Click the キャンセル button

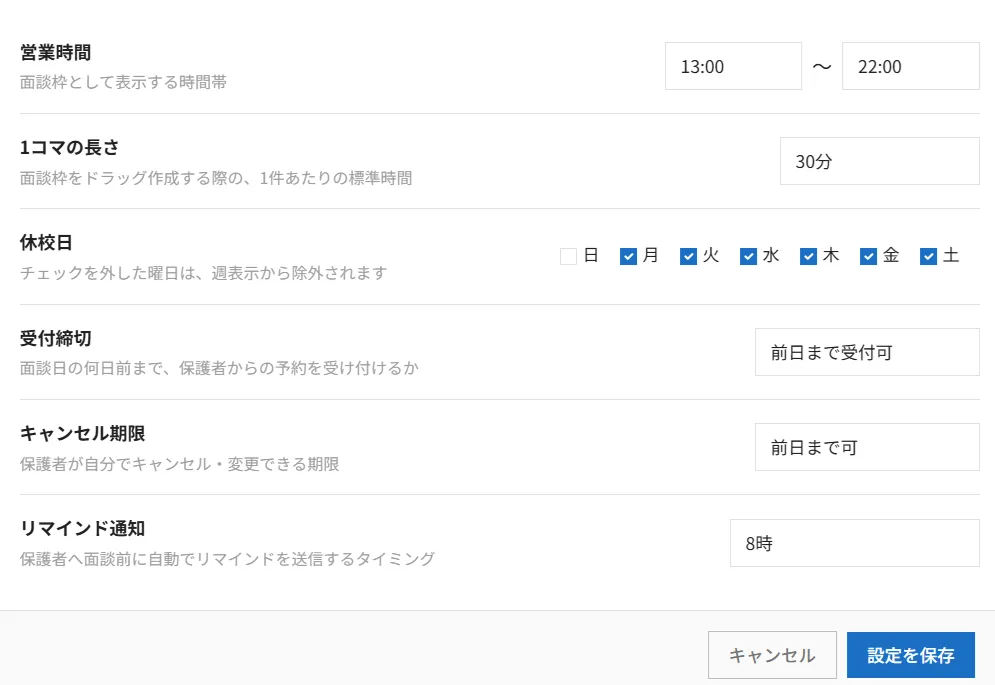pyautogui.click(x=772, y=655)
